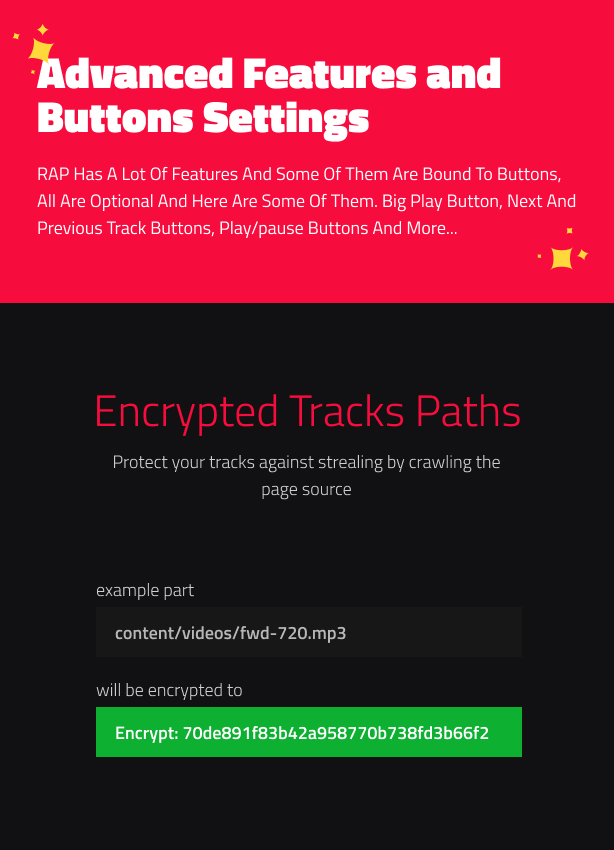The height and width of the screenshot is (850, 614).
Task: Click the 'example part' label
Action: (x=145, y=590)
